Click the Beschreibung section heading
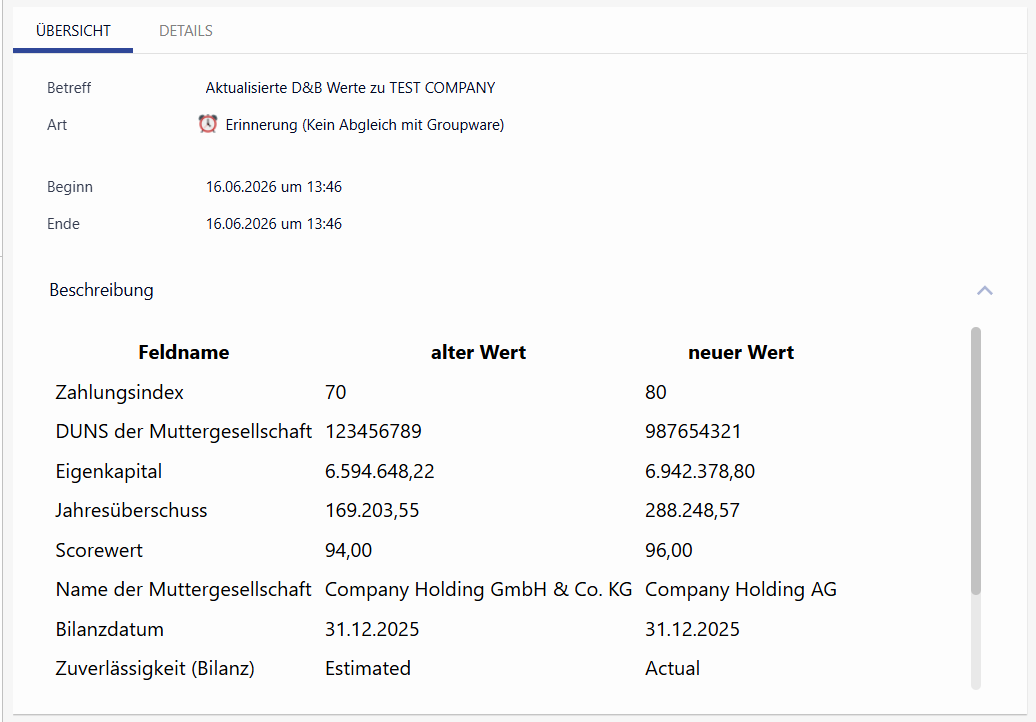This screenshot has height=722, width=1036. coord(101,290)
